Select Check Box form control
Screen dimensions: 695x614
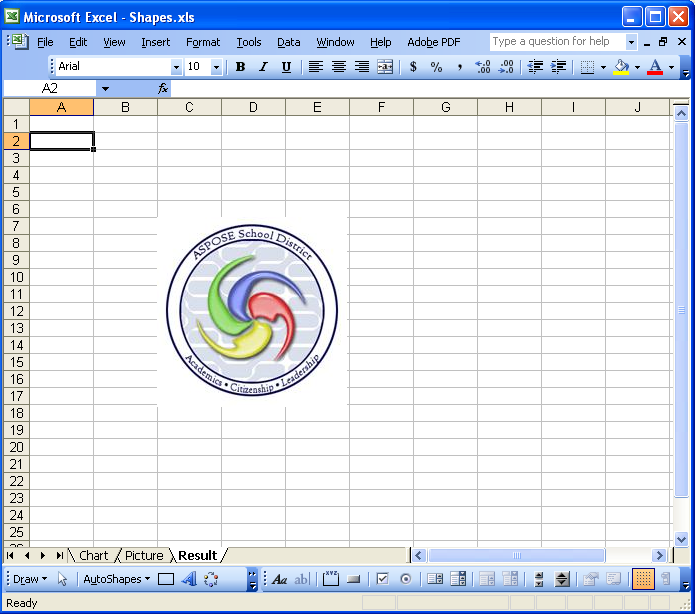[382, 579]
